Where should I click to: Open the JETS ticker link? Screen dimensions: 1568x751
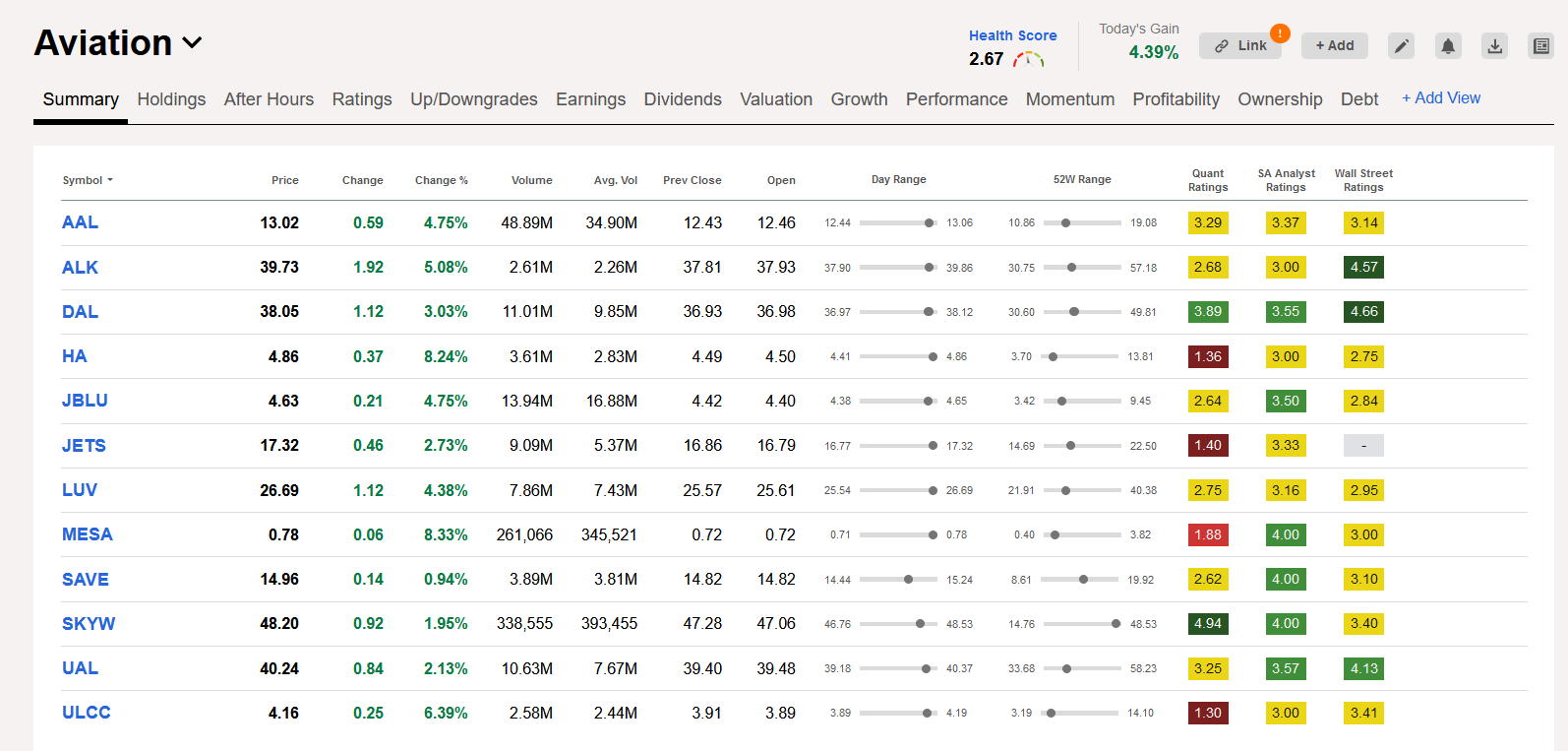tap(84, 446)
